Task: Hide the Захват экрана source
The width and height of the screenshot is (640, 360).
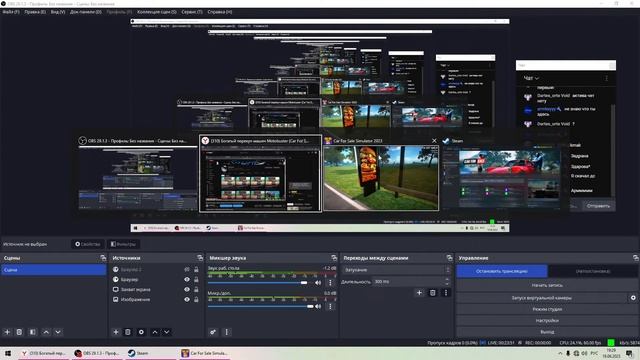Action: (187, 289)
